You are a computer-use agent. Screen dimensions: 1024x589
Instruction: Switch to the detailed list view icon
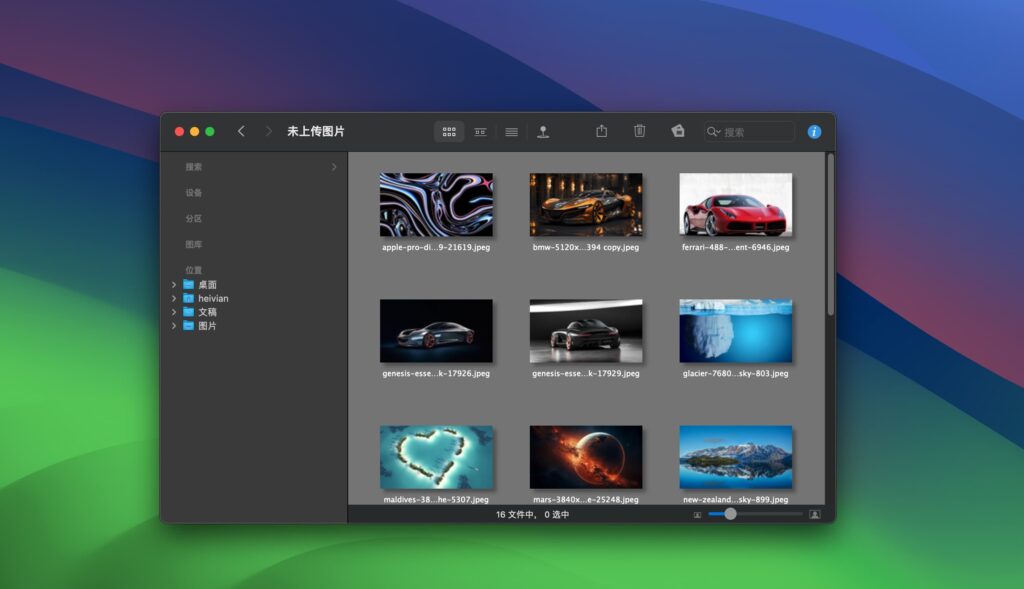(511, 131)
